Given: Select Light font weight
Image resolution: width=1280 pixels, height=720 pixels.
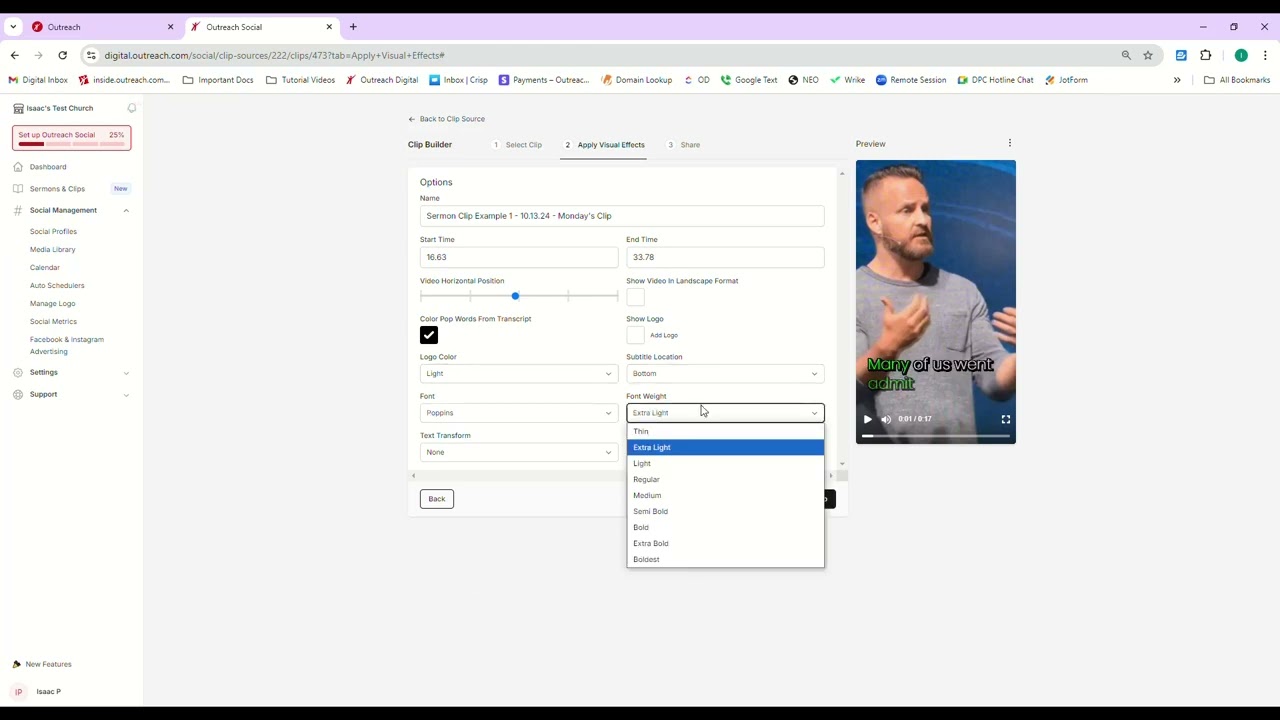Looking at the screenshot, I should [x=725, y=463].
